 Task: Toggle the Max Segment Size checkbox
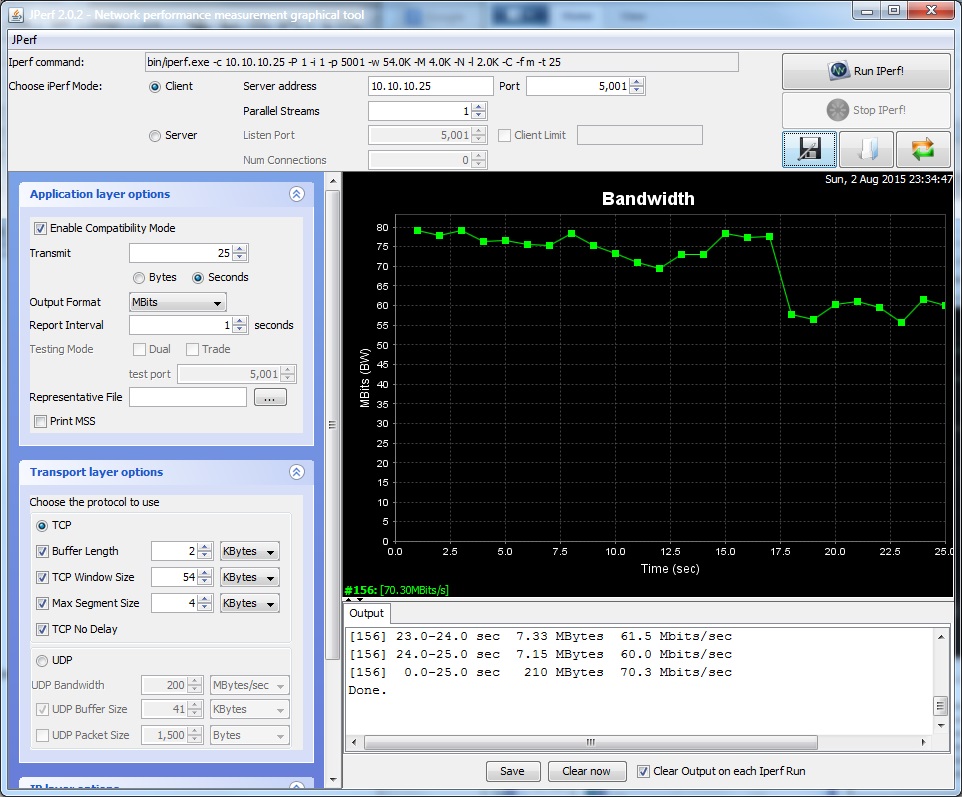42,603
